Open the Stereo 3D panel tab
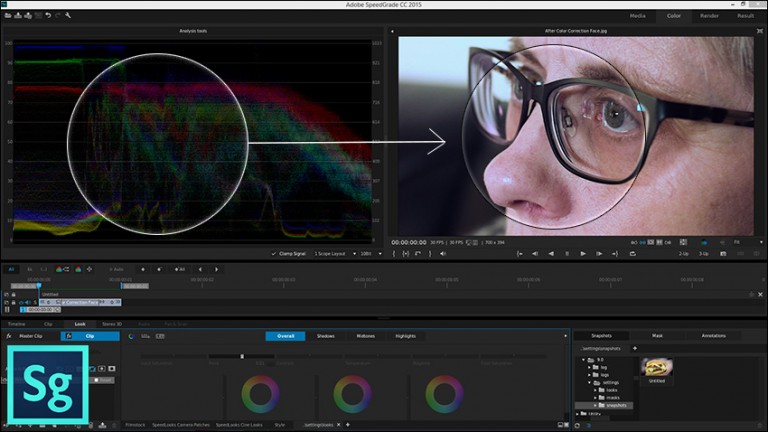Viewport: 768px width, 432px height. (112, 324)
